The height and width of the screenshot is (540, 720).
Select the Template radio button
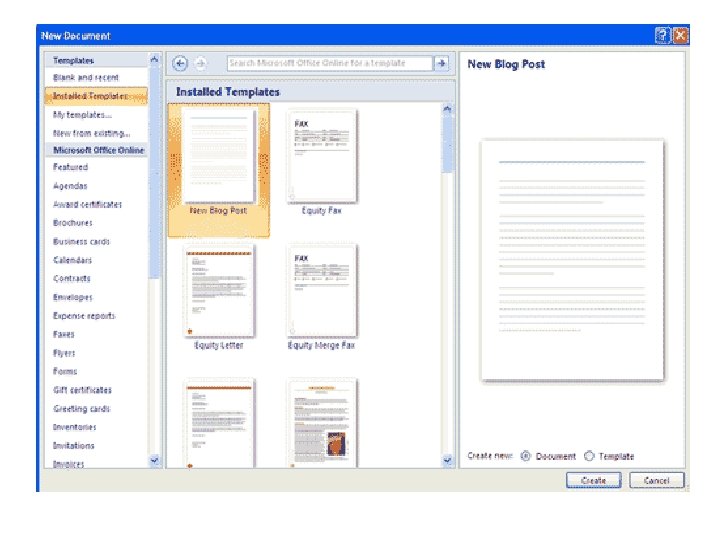(x=589, y=456)
